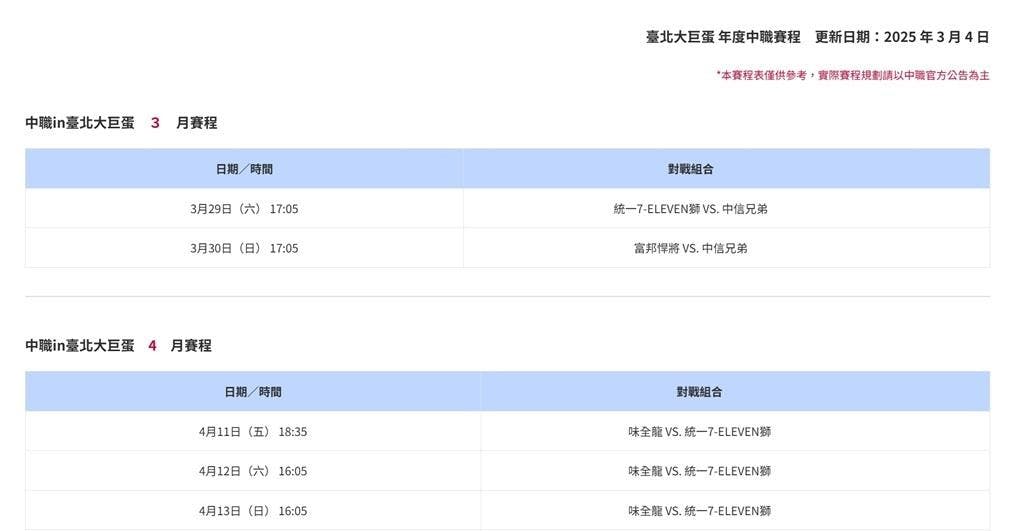
Task: Click 日期／時間 header in March table
Action: coord(244,169)
